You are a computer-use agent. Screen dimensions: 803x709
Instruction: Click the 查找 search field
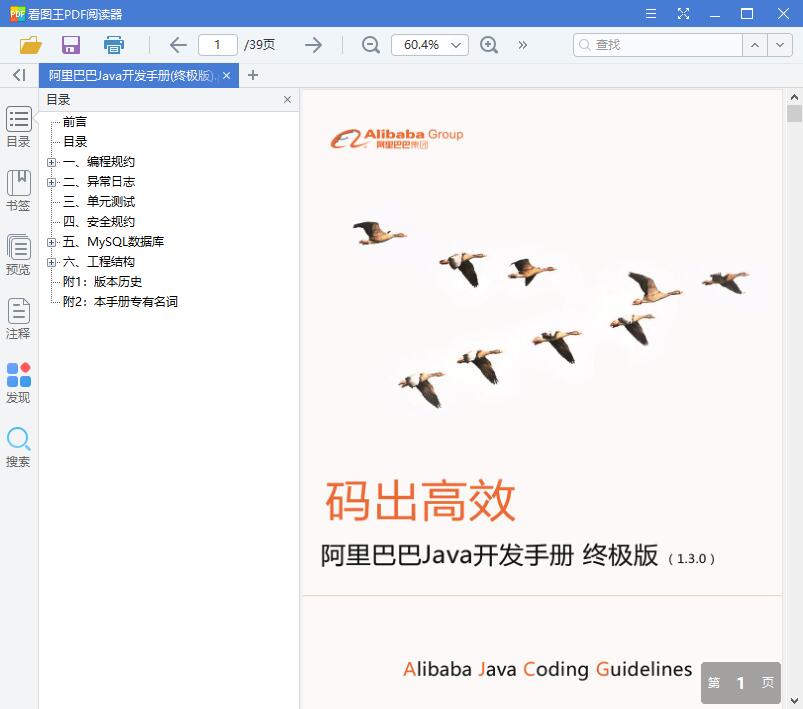point(658,45)
